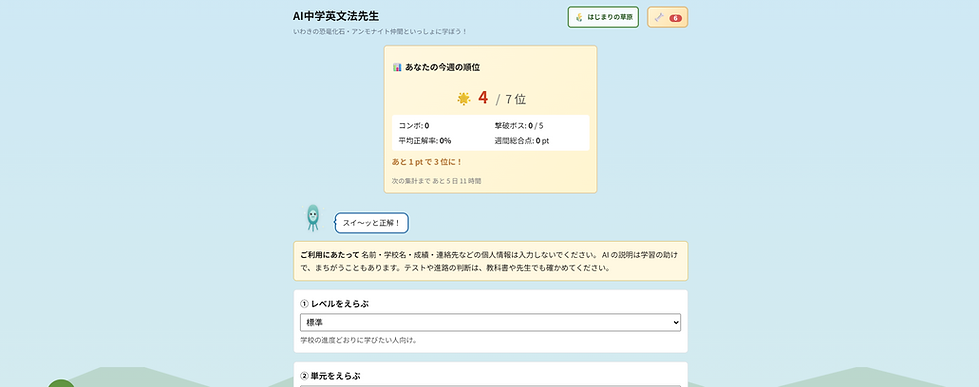Click the ご利用にあたって notice box
The width and height of the screenshot is (979, 387).
[x=490, y=261]
